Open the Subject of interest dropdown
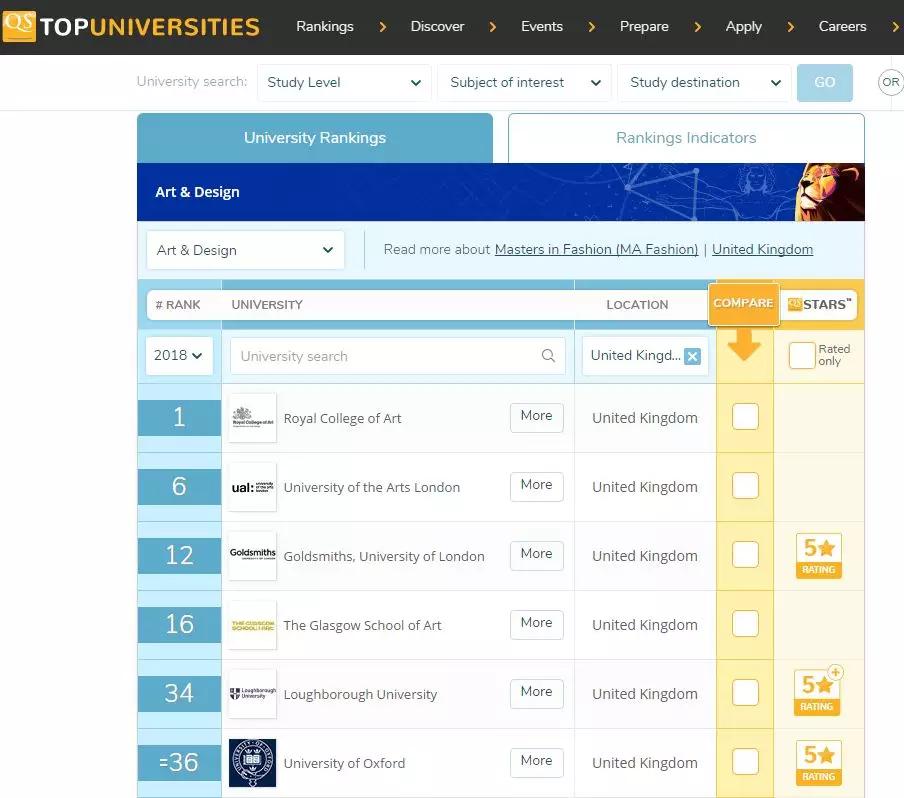This screenshot has width=904, height=798. 525,82
